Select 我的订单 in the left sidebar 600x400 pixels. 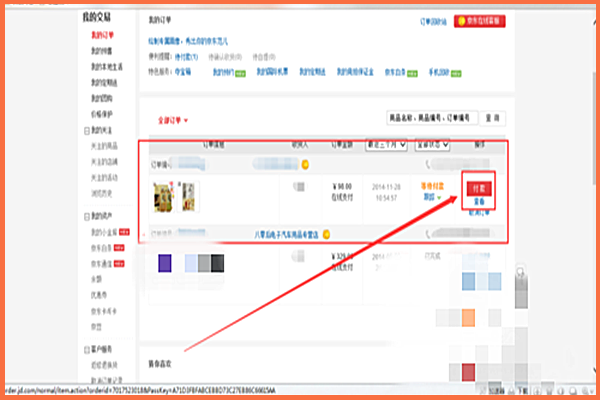pos(102,35)
